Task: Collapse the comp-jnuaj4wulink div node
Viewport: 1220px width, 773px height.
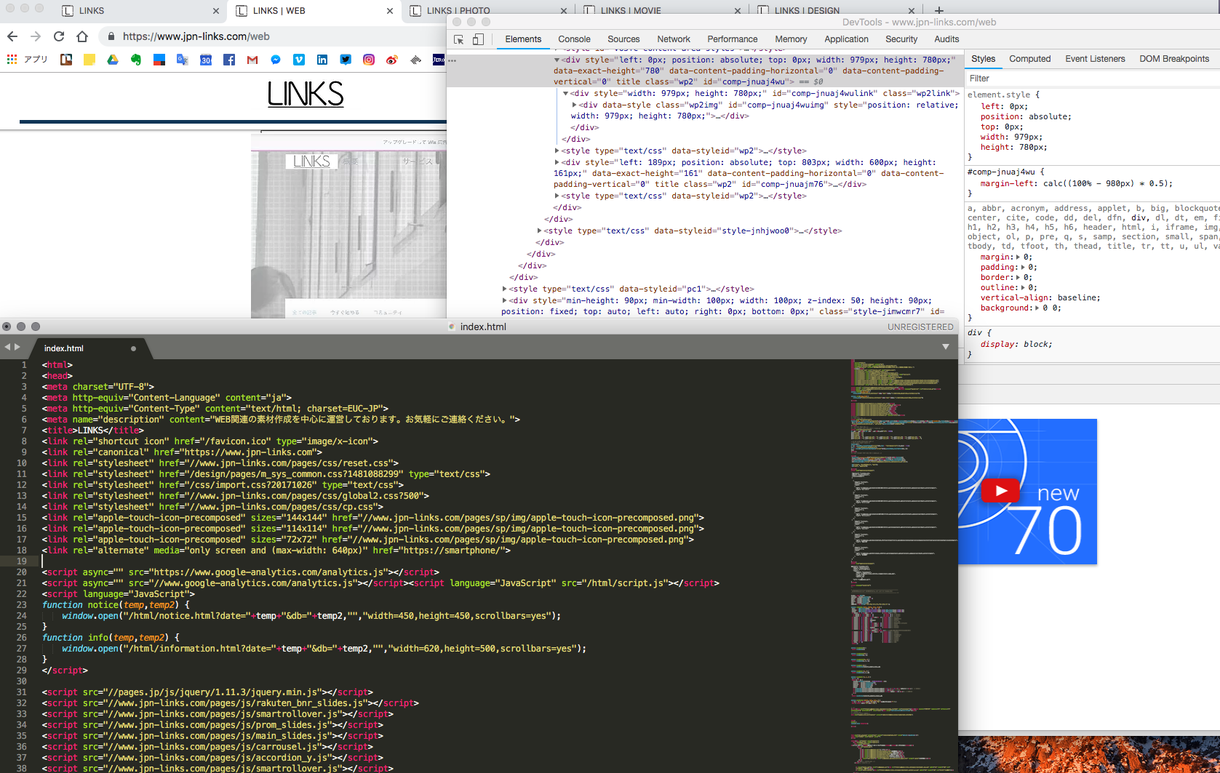Action: 566,94
